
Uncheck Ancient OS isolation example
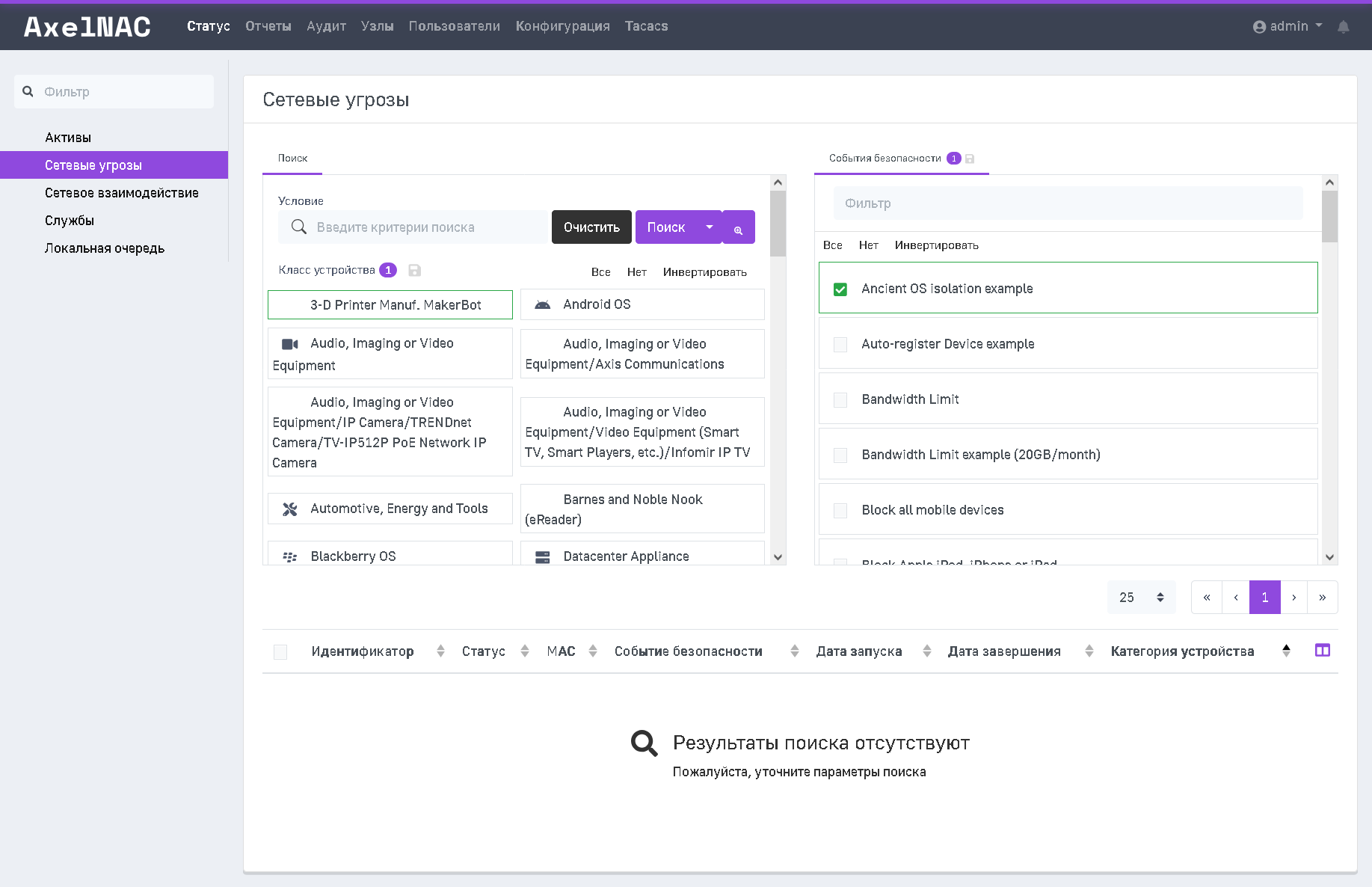tap(840, 289)
